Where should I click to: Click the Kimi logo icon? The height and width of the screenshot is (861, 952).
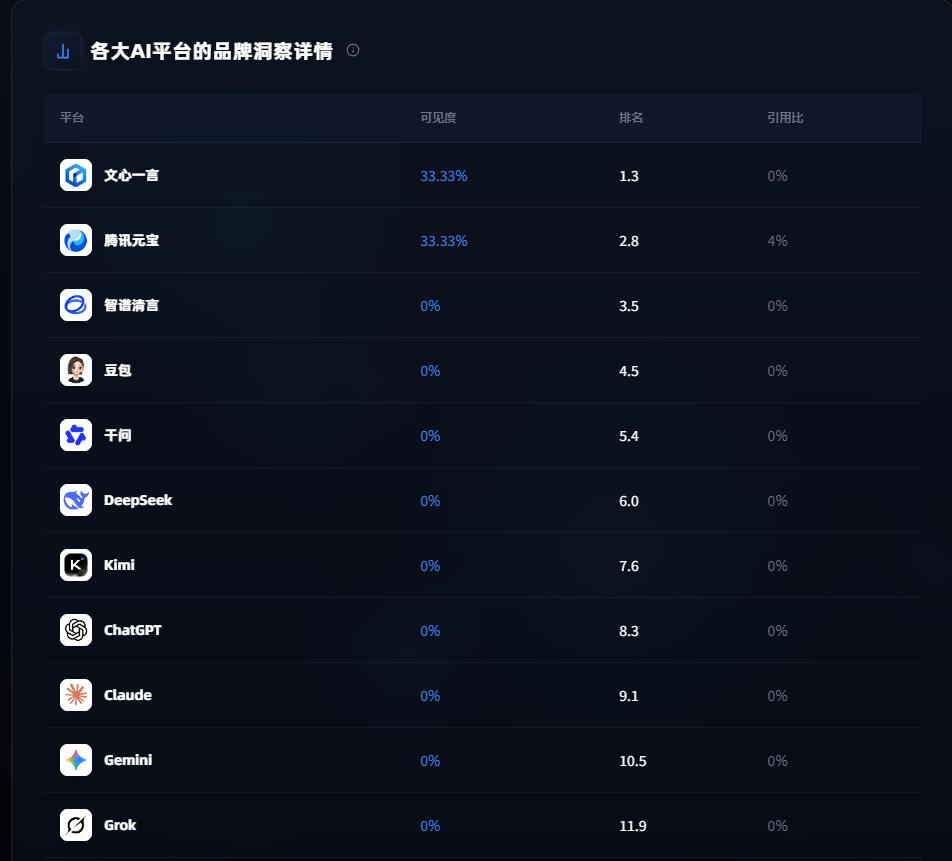[x=76, y=565]
